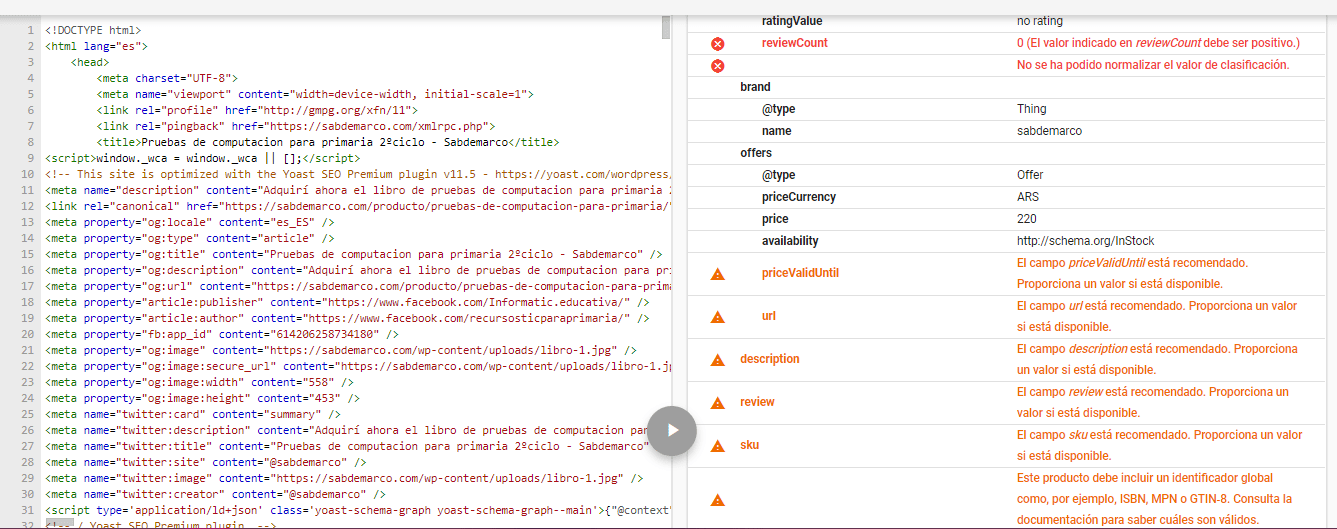The height and width of the screenshot is (529, 1337).
Task: Click the link rel="profile" code line
Action: pyautogui.click(x=257, y=110)
